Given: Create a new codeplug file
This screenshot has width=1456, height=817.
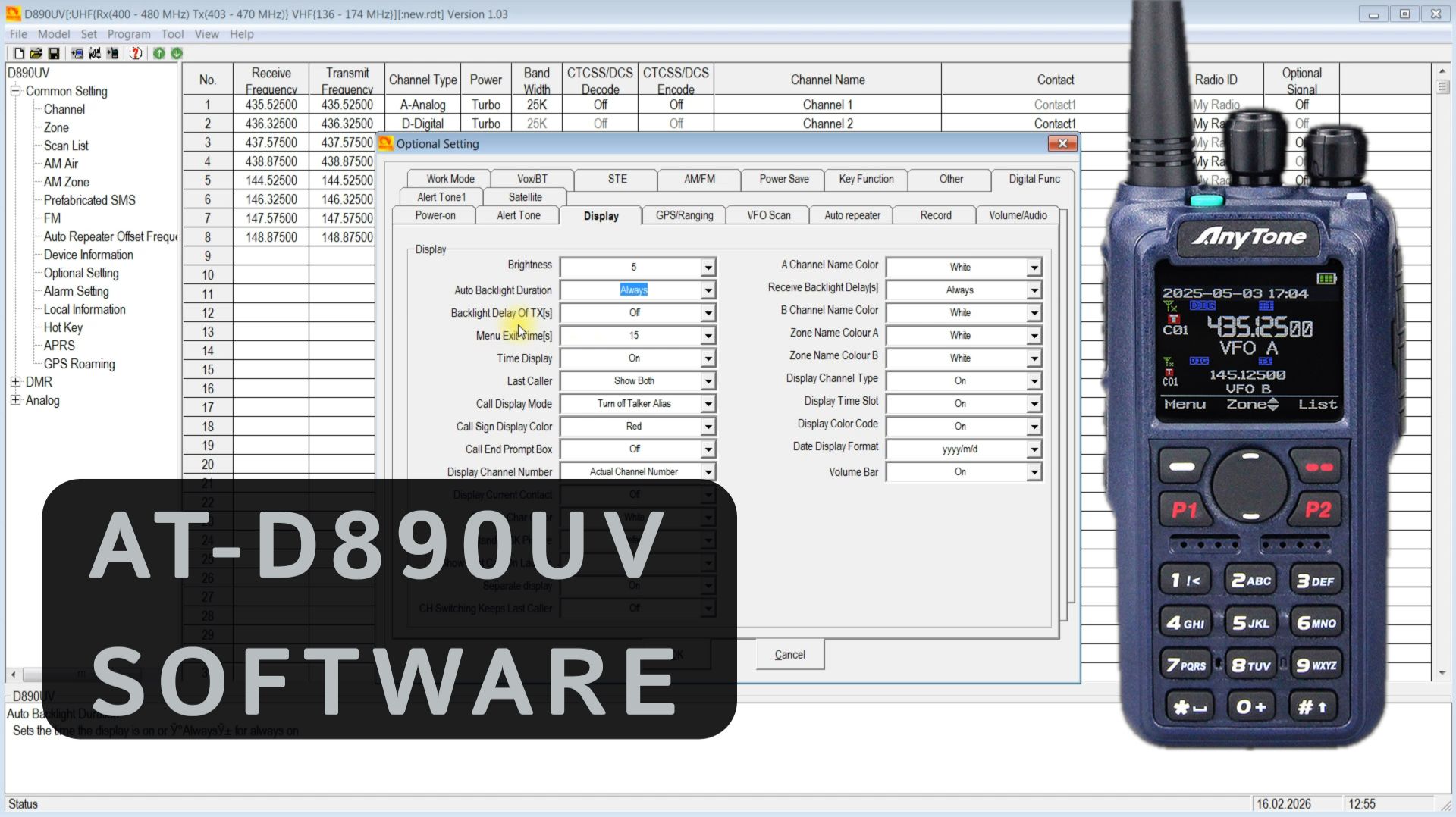Looking at the screenshot, I should coord(18,53).
